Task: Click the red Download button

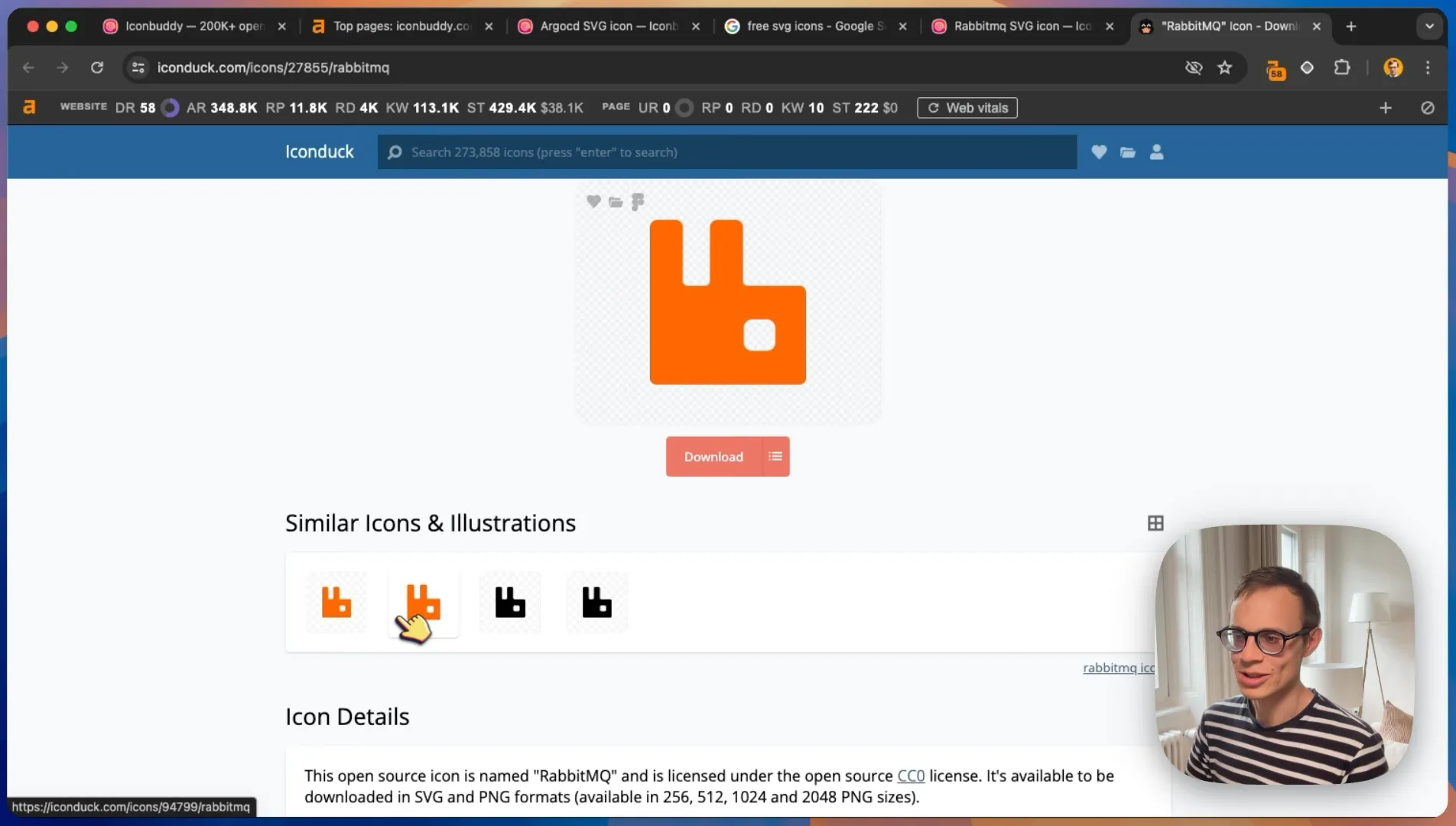Action: (x=713, y=457)
